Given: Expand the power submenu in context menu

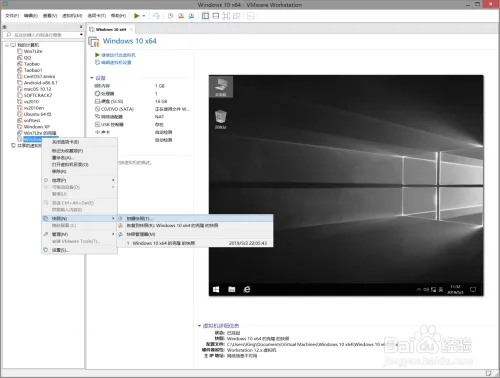Looking at the screenshot, I should [79, 180].
